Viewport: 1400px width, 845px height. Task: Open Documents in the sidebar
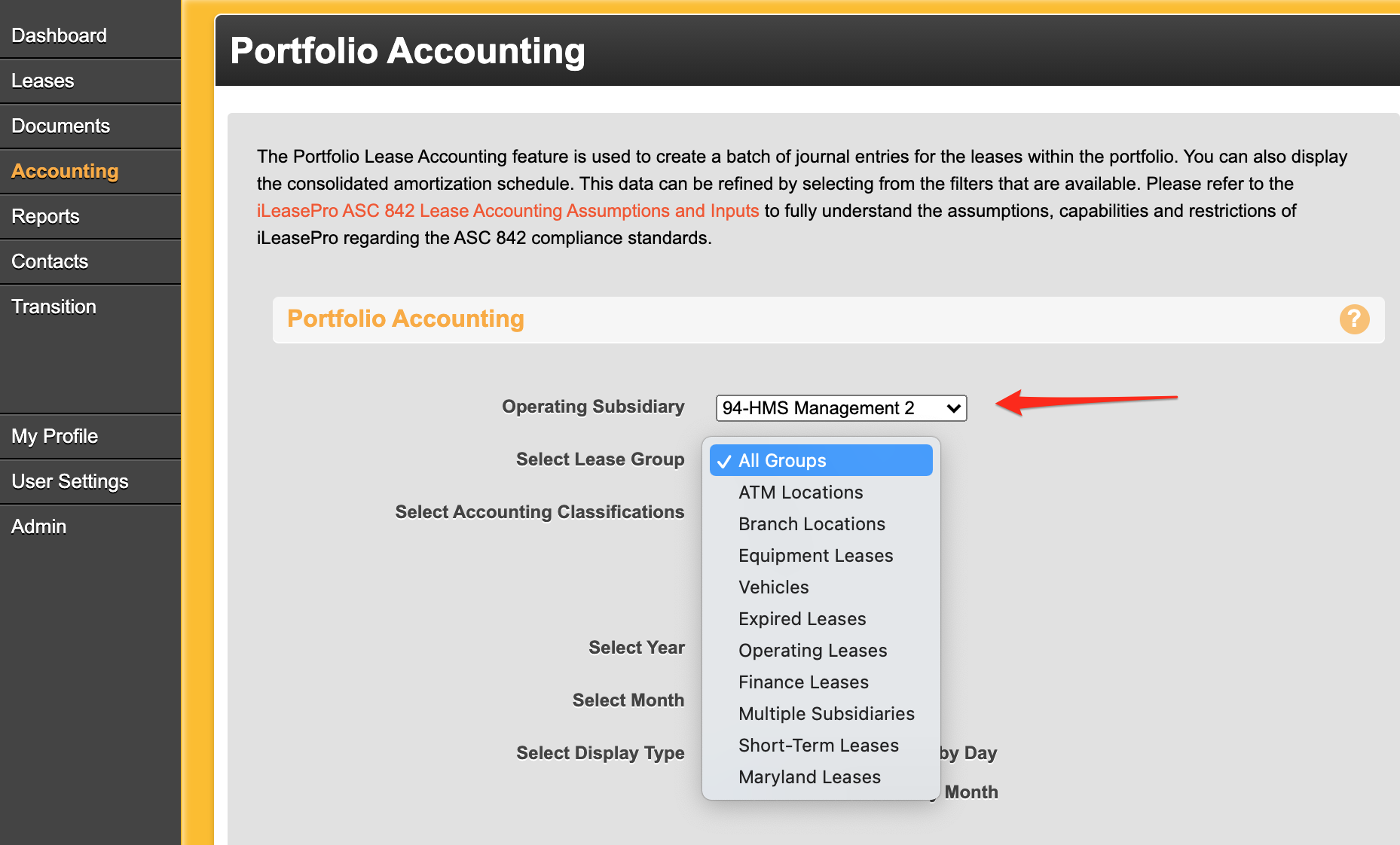(x=90, y=126)
